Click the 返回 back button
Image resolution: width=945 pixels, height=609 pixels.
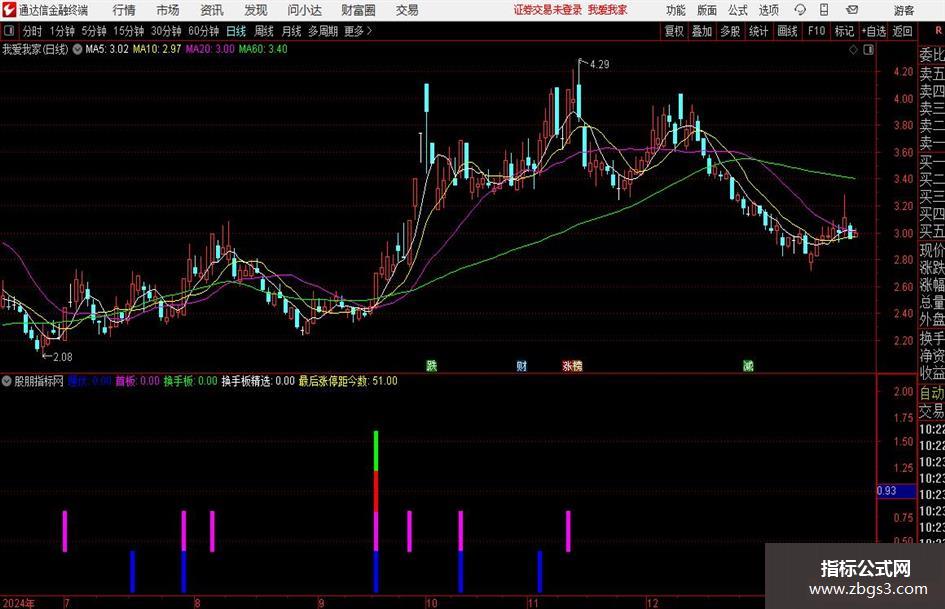(x=902, y=31)
